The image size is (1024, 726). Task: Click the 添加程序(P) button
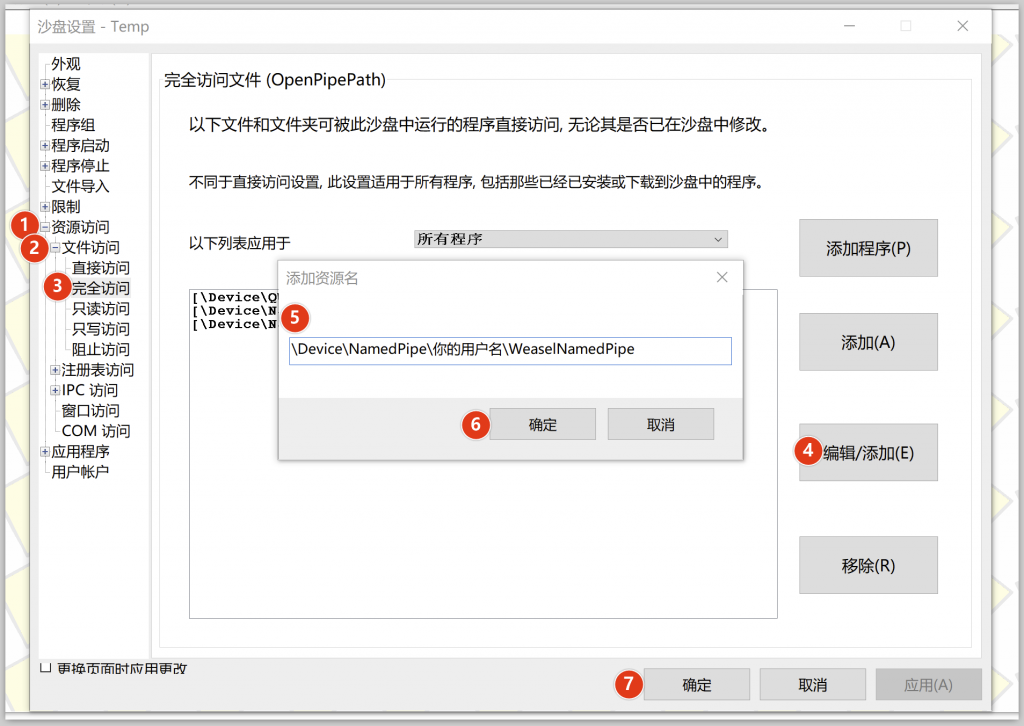pos(867,248)
